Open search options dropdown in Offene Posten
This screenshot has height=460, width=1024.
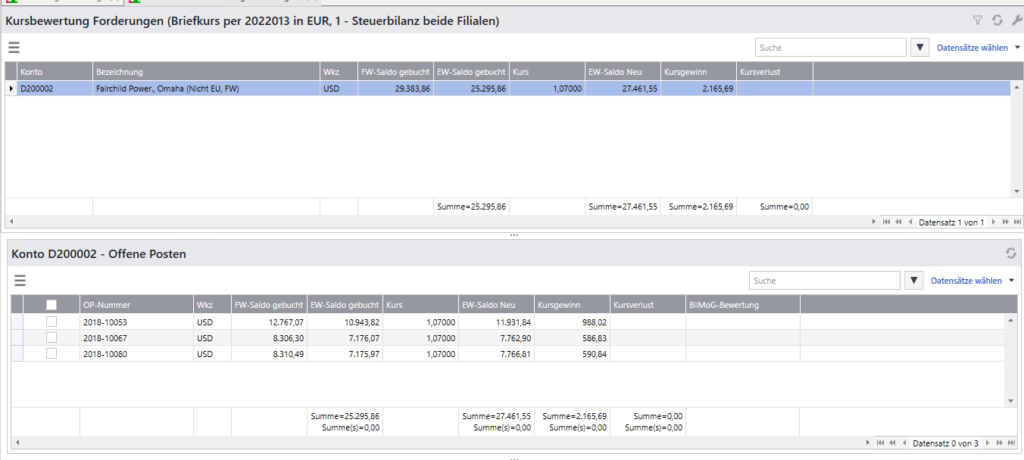click(914, 281)
